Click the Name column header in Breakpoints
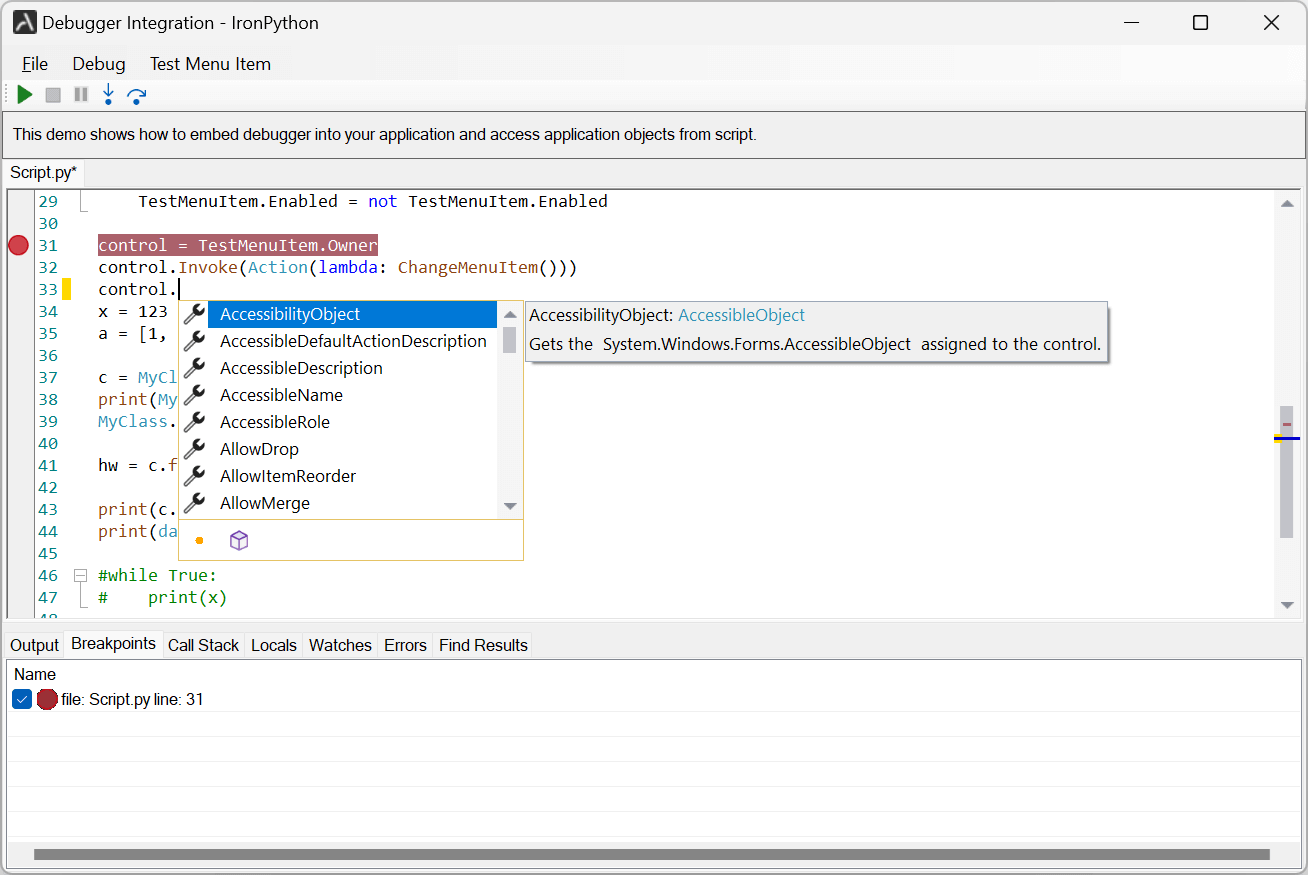Image resolution: width=1308 pixels, height=875 pixels. [x=35, y=675]
